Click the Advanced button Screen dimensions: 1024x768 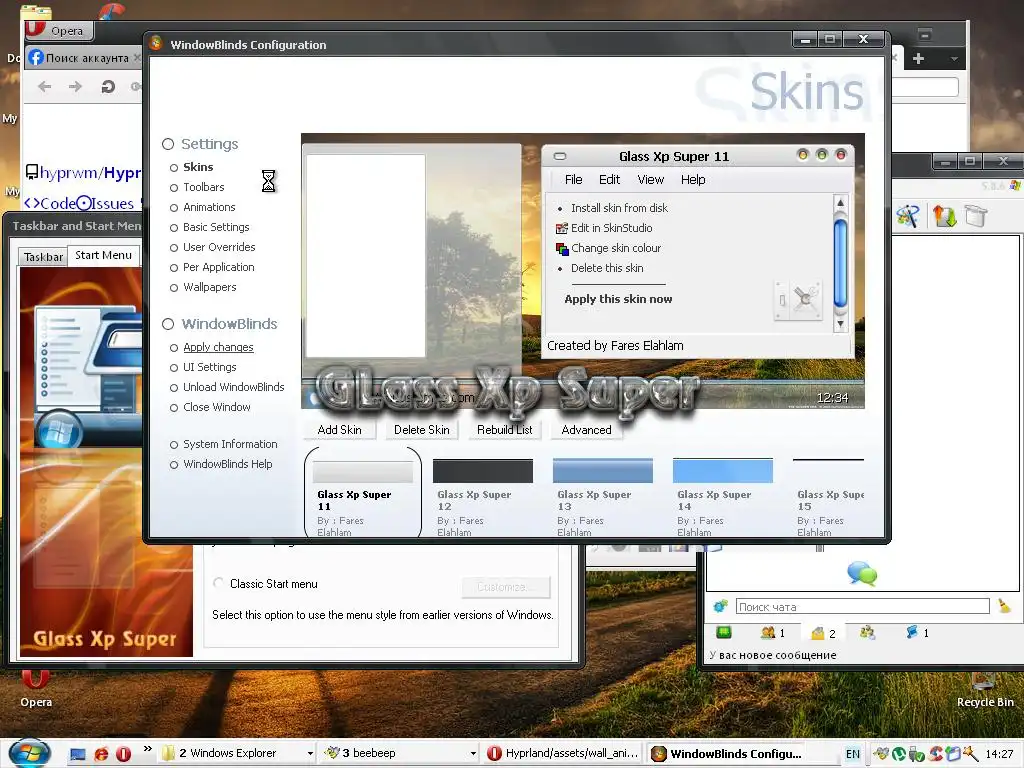point(586,430)
